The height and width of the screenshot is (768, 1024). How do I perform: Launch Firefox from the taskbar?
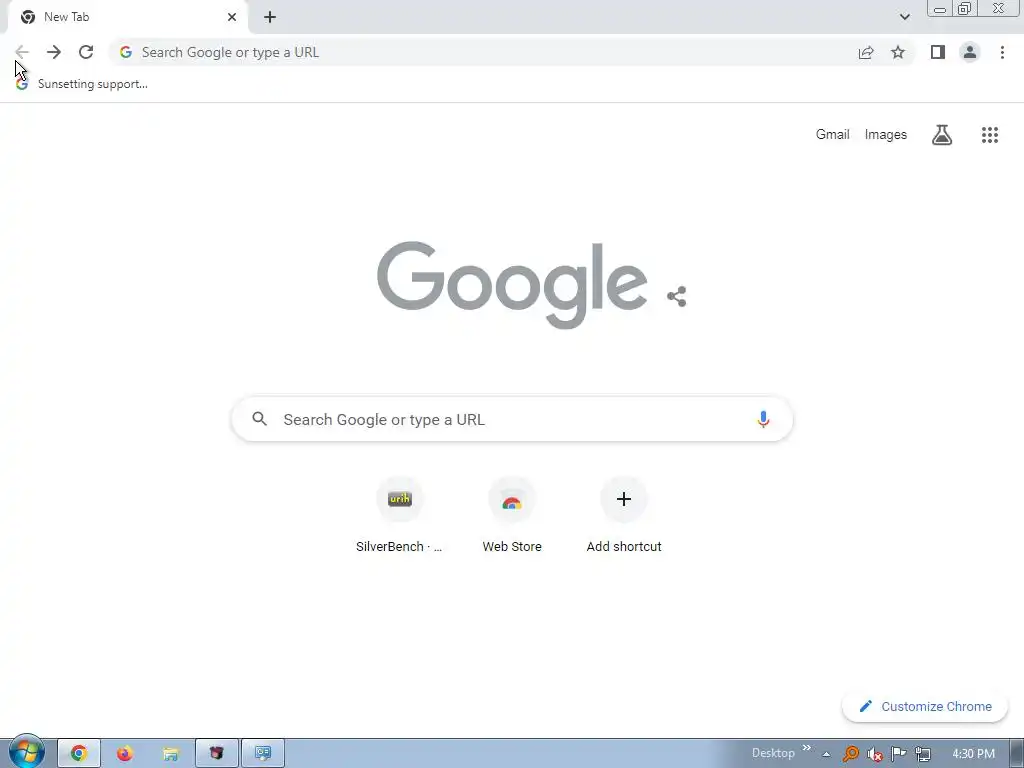125,754
